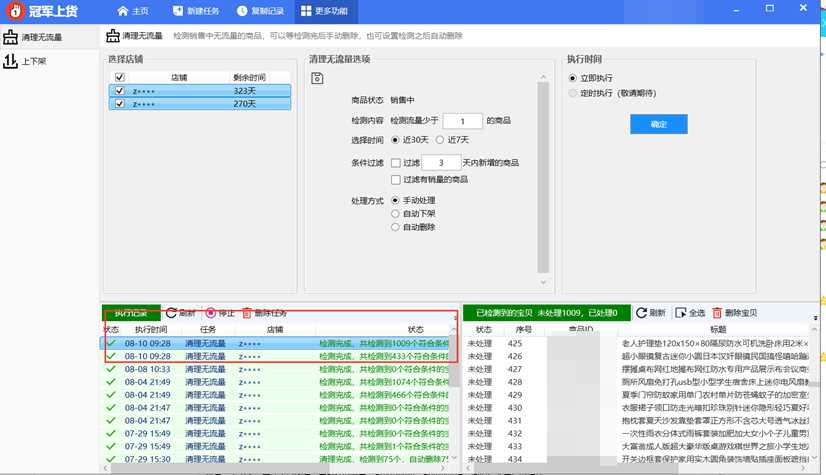Select the 近7天 radio option

point(442,139)
